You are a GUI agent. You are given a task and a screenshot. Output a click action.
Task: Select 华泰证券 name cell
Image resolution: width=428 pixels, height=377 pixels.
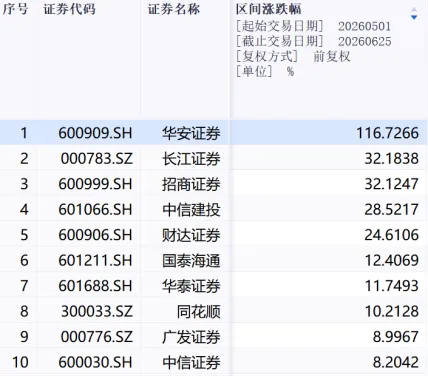tap(191, 286)
